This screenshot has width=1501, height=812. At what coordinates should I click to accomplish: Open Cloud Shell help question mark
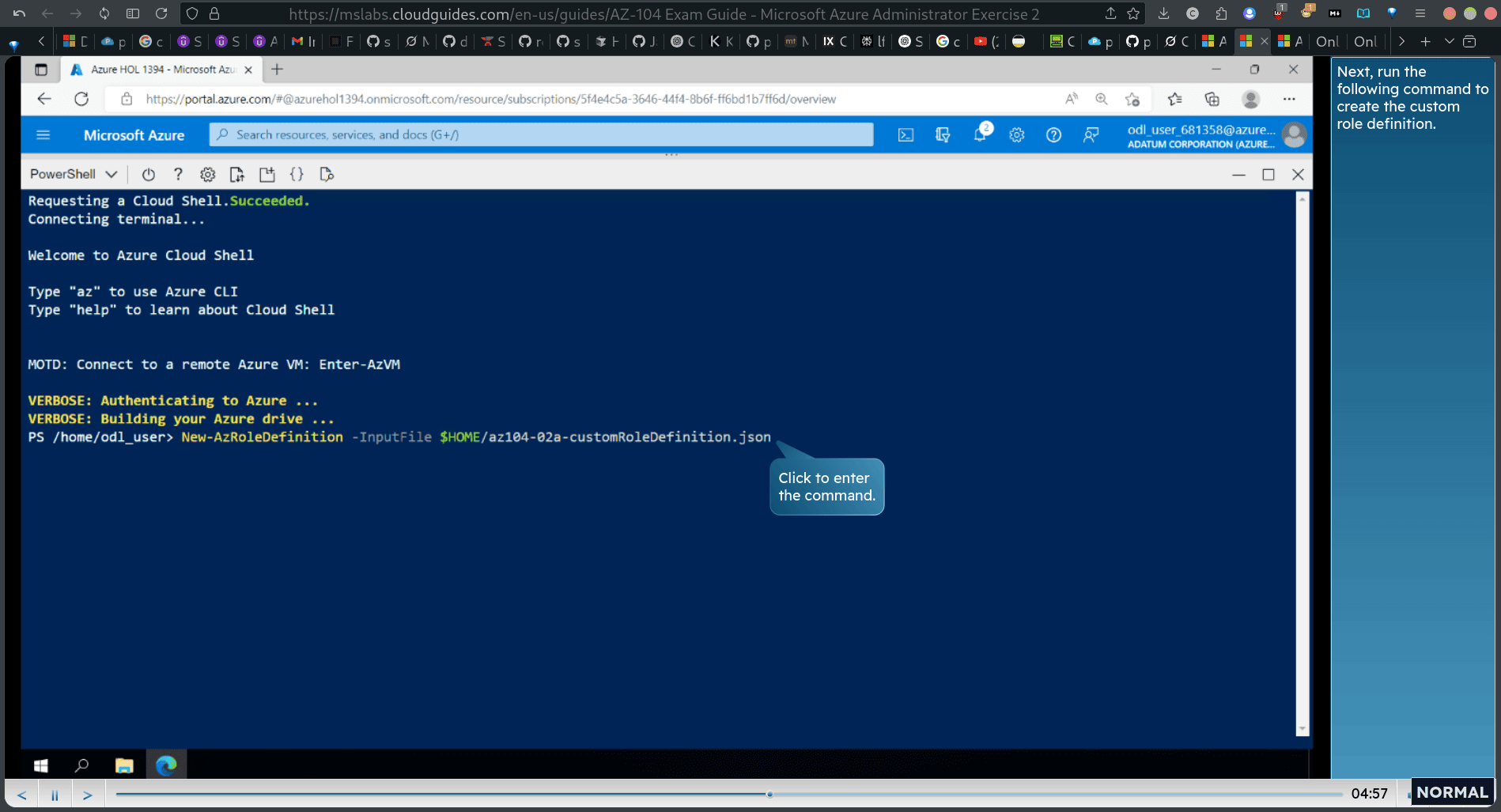click(x=178, y=175)
